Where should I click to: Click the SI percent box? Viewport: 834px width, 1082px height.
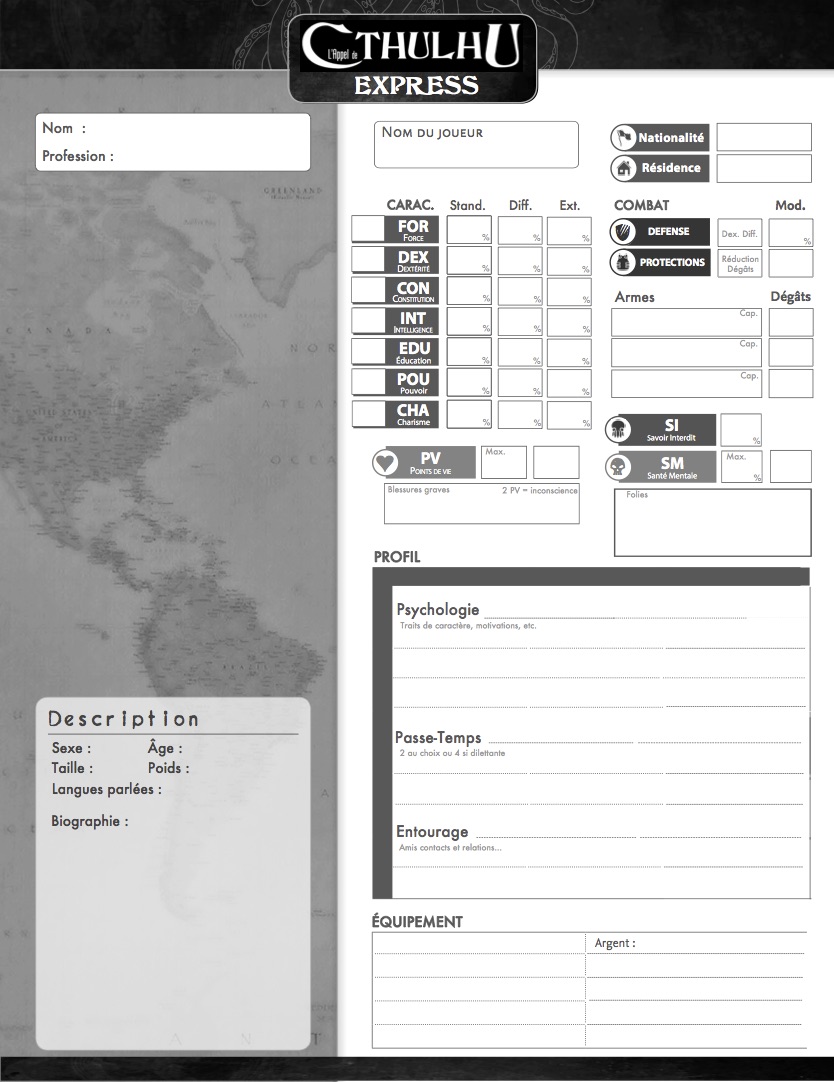(x=741, y=430)
